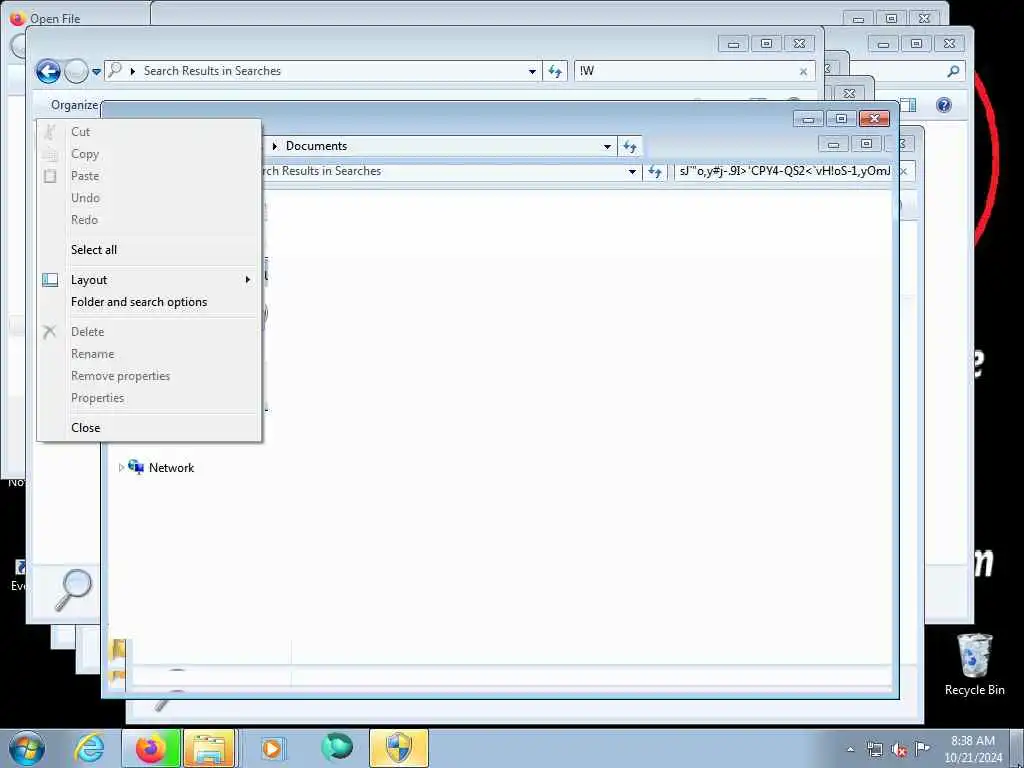Viewport: 1024px width, 768px height.
Task: Choose Select all in the Organize menu
Action: point(150,249)
